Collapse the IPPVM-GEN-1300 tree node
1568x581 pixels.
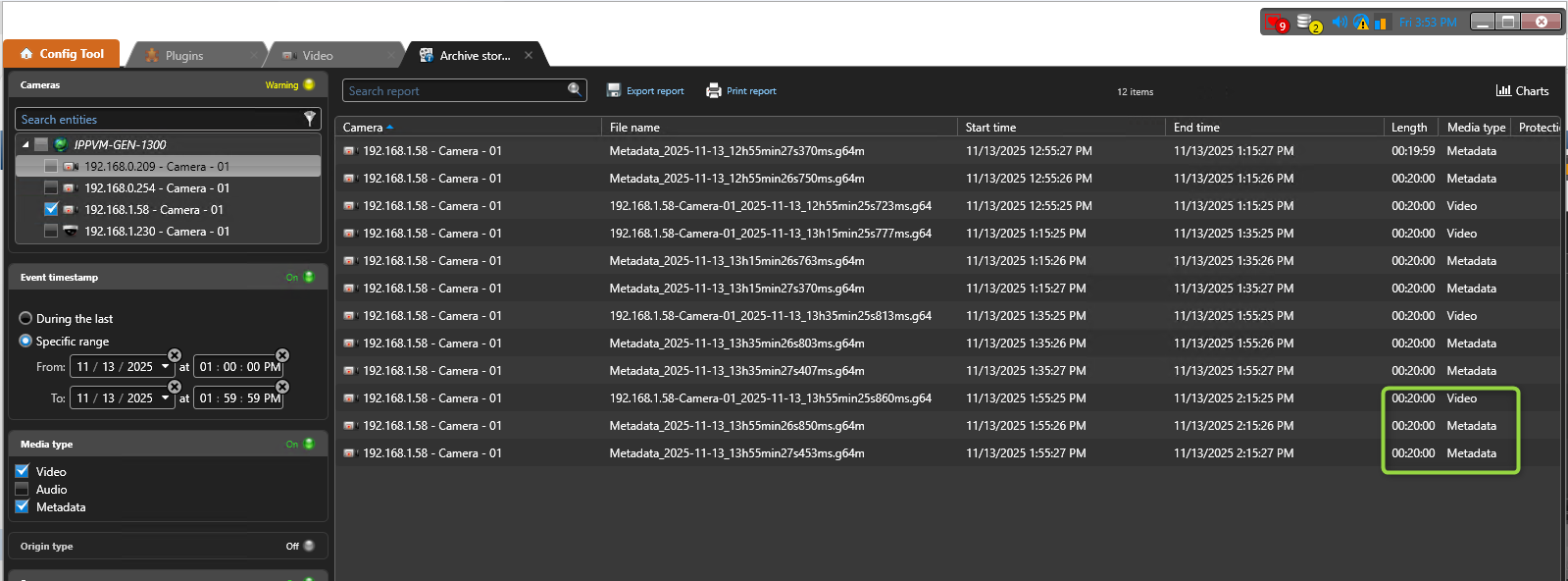(x=25, y=144)
